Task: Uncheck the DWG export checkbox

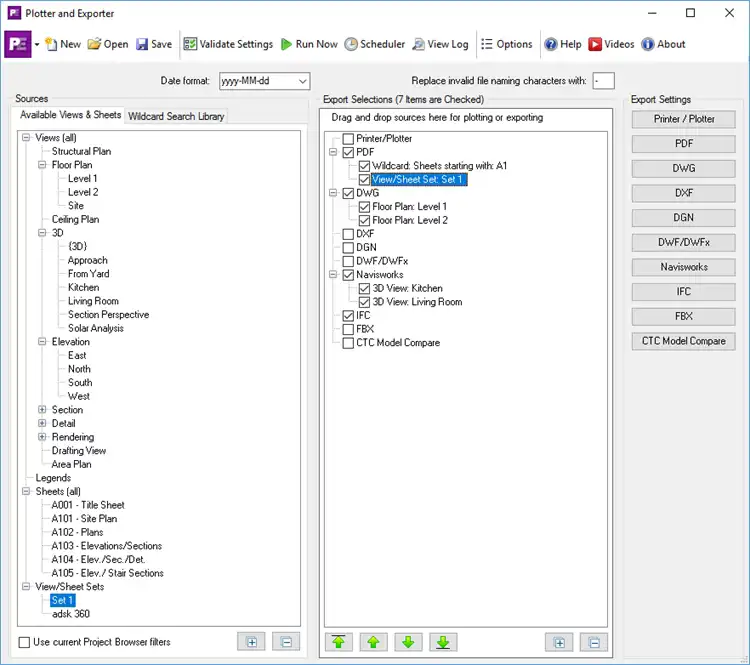Action: tap(348, 193)
